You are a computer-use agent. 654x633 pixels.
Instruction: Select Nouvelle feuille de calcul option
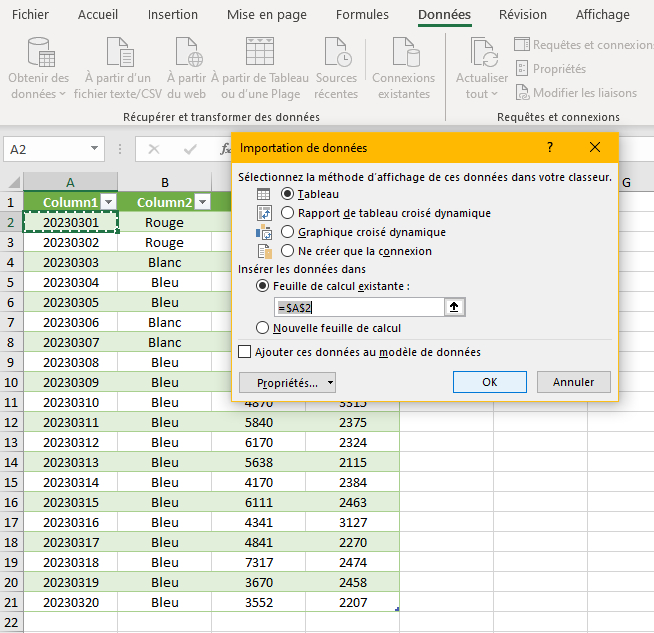(263, 328)
